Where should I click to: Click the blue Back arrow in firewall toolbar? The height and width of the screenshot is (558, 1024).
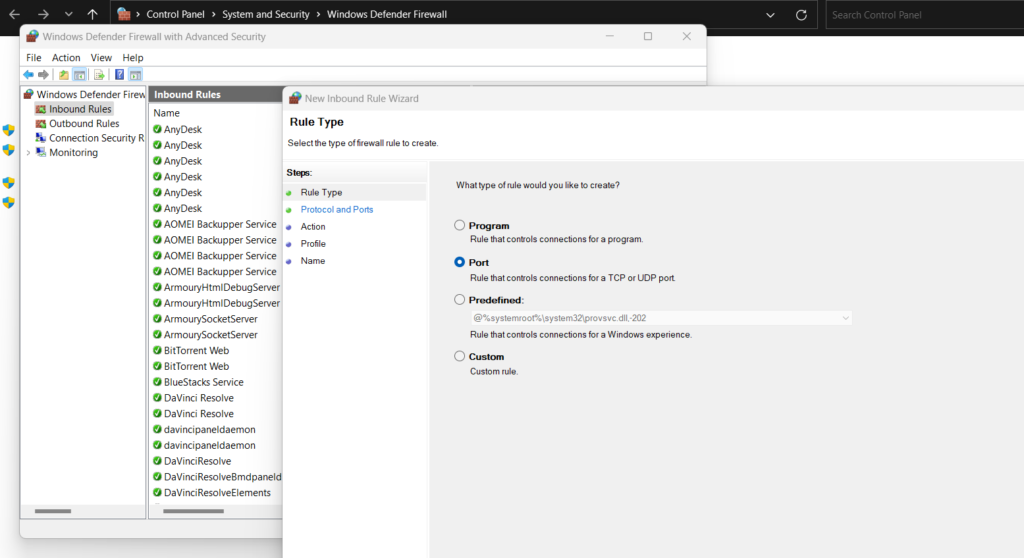tap(28, 74)
